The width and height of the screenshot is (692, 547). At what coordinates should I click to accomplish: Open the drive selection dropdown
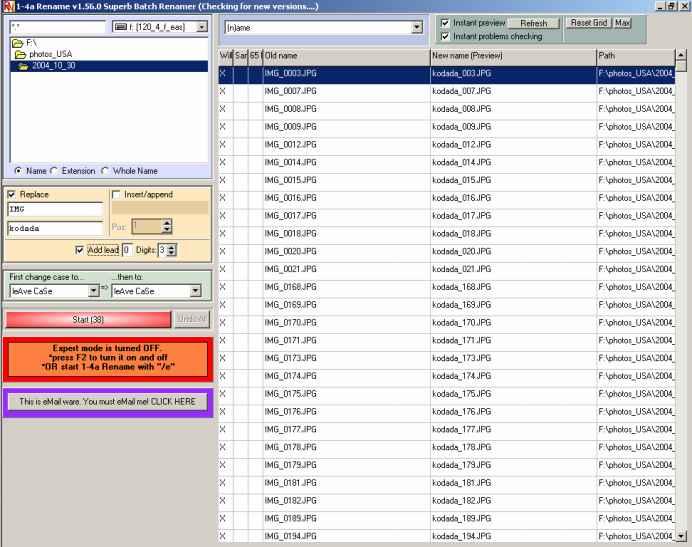202,25
